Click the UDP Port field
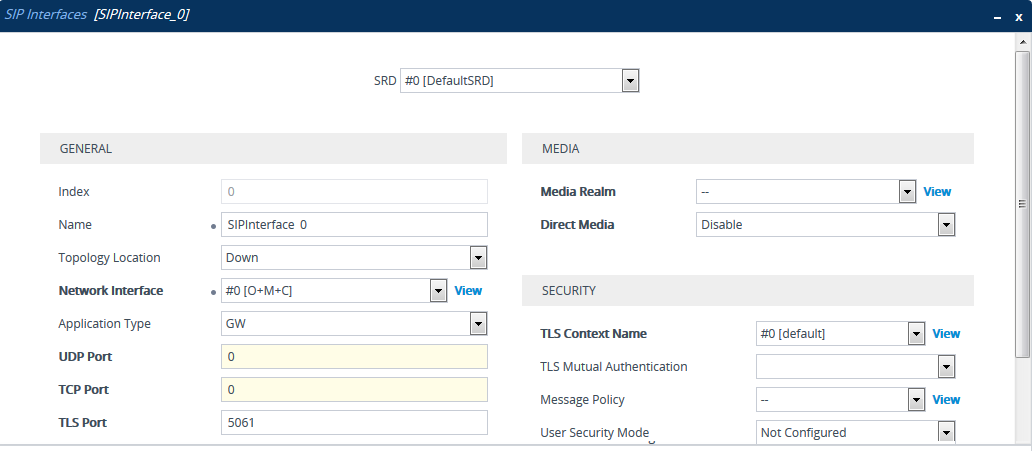This screenshot has height=451, width=1032. click(x=354, y=357)
